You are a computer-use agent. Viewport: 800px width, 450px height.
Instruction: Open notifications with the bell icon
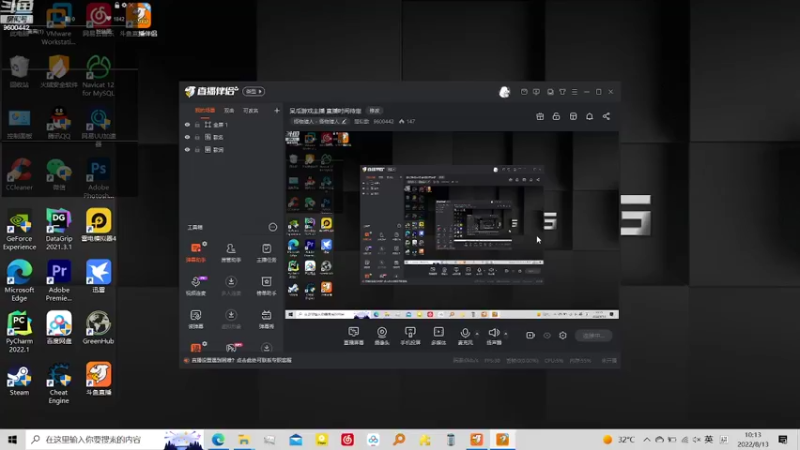[589, 116]
